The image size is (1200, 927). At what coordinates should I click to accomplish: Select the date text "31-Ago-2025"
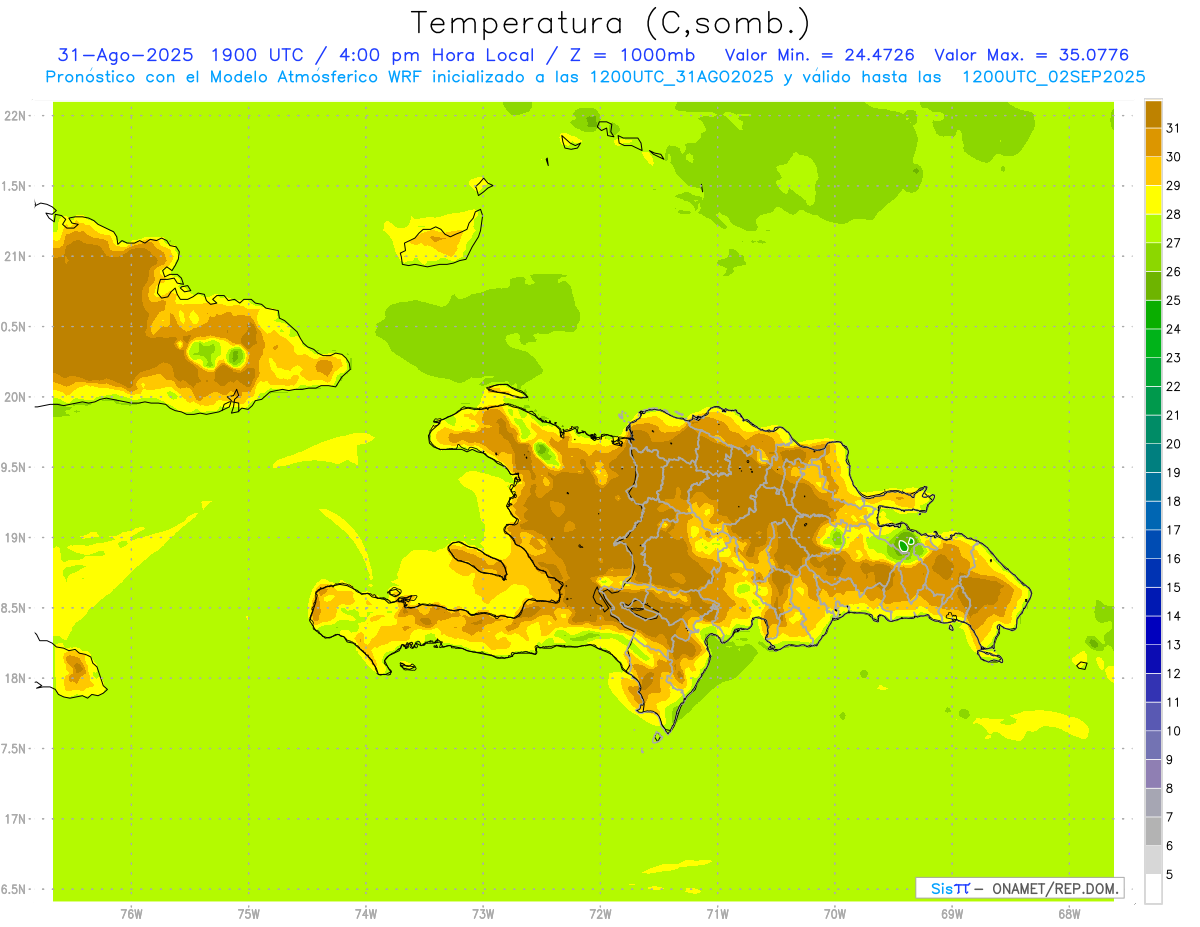pyautogui.click(x=123, y=55)
